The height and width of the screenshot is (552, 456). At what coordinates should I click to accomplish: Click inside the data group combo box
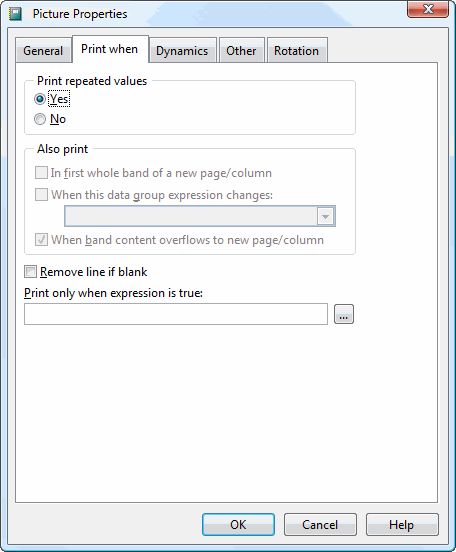(200, 216)
